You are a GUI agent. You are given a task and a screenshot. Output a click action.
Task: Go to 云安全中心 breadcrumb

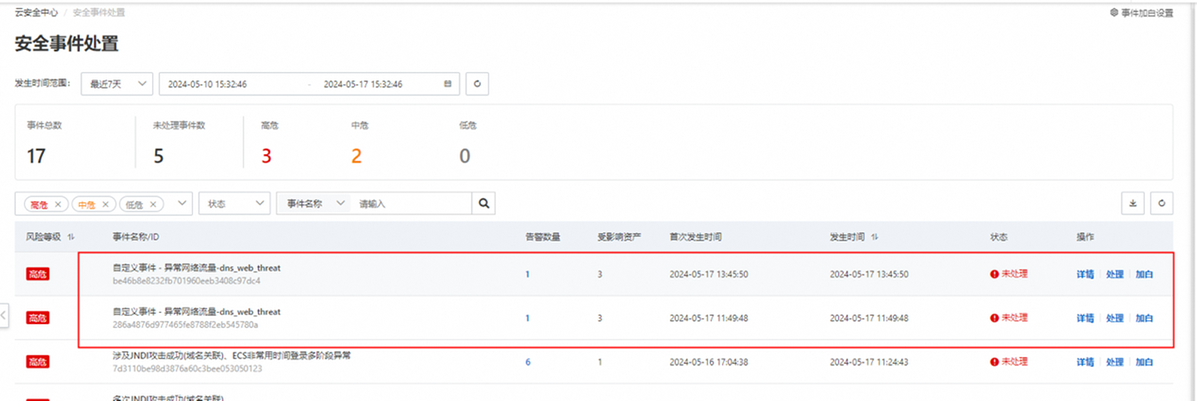36,13
